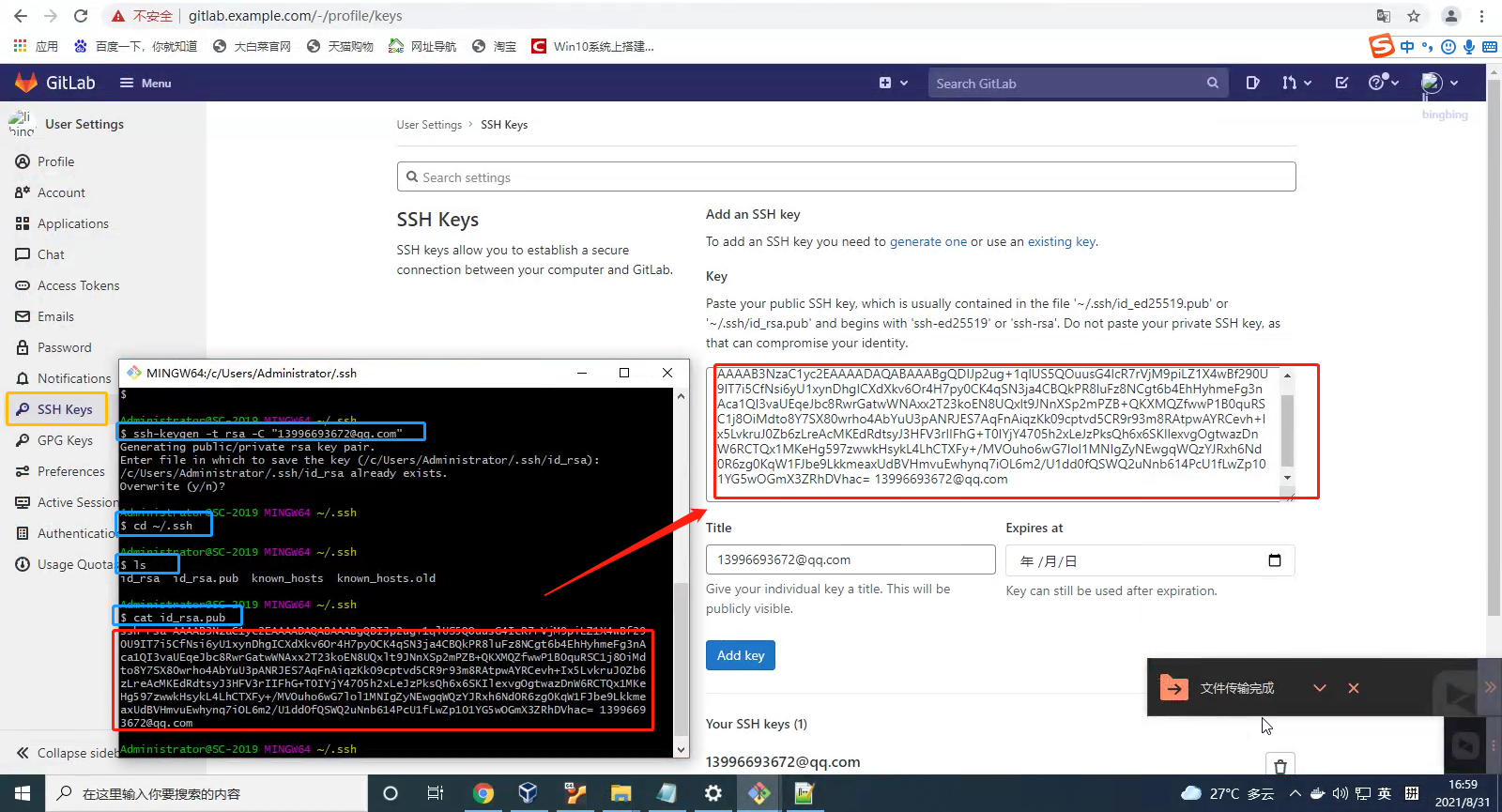
Task: Show hidden system tray icons
Action: tap(1295, 793)
